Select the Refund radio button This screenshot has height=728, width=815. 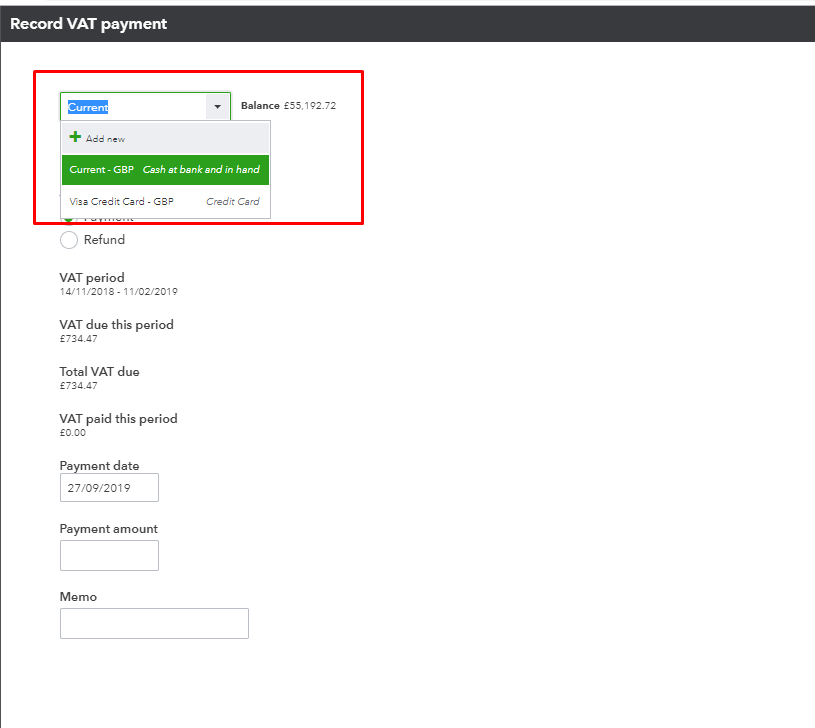point(69,240)
